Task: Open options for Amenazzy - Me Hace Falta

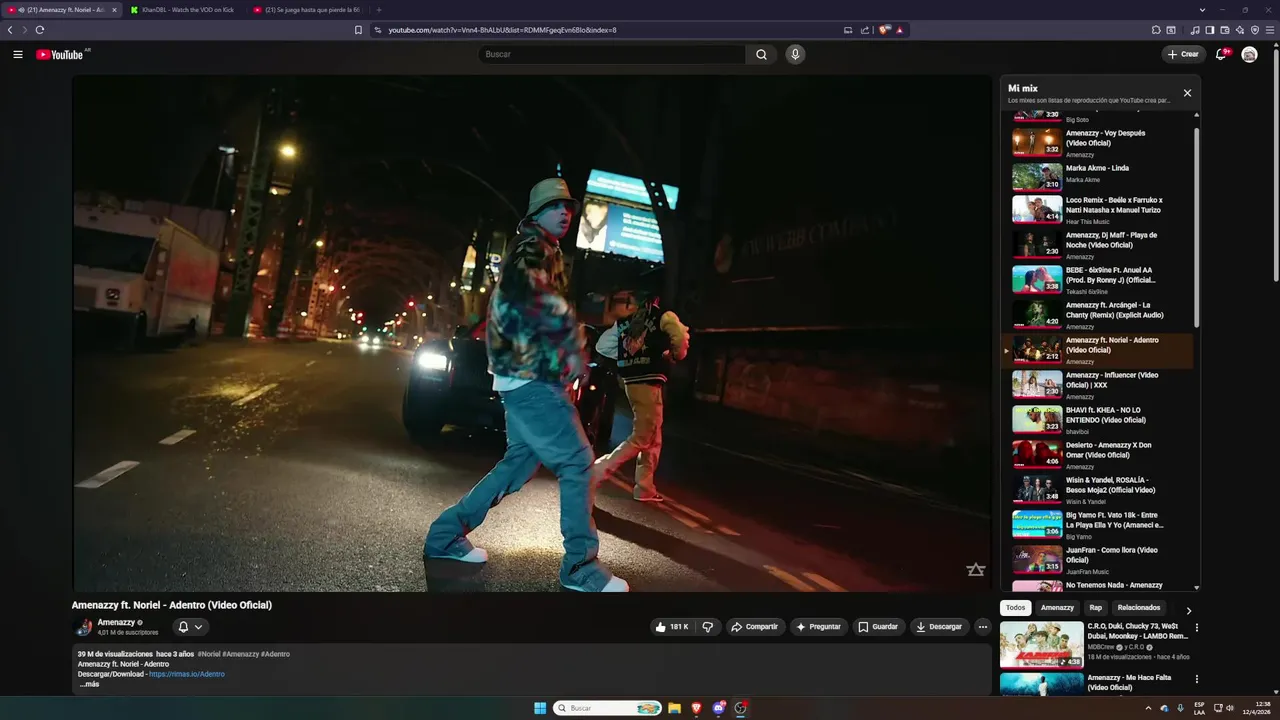Action: (1196, 679)
